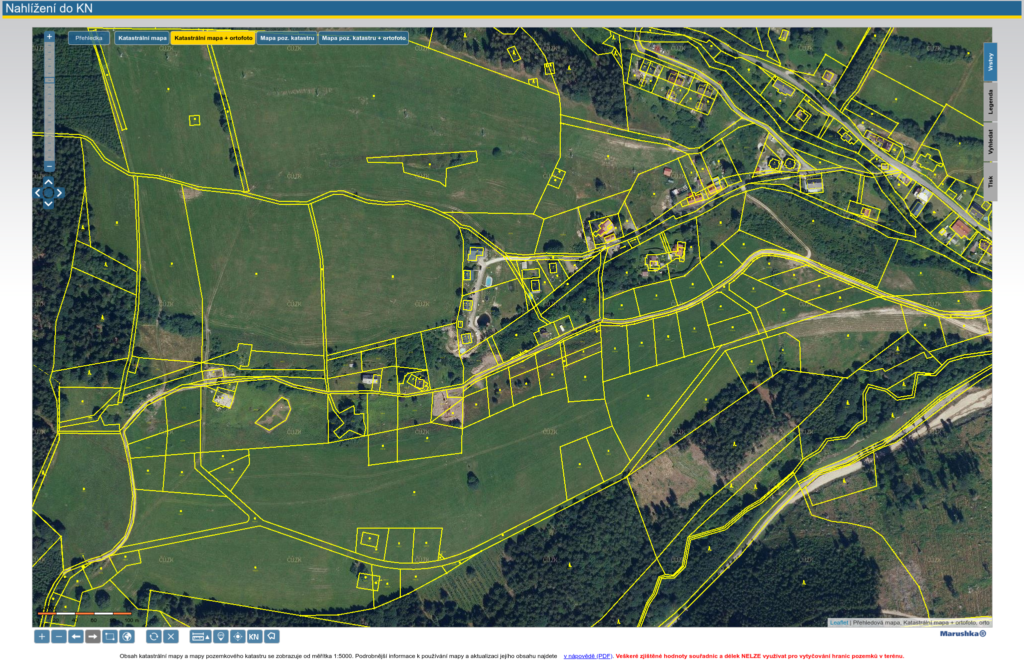Open the Vyhledat side tab
The image size is (1024, 662).
click(990, 142)
